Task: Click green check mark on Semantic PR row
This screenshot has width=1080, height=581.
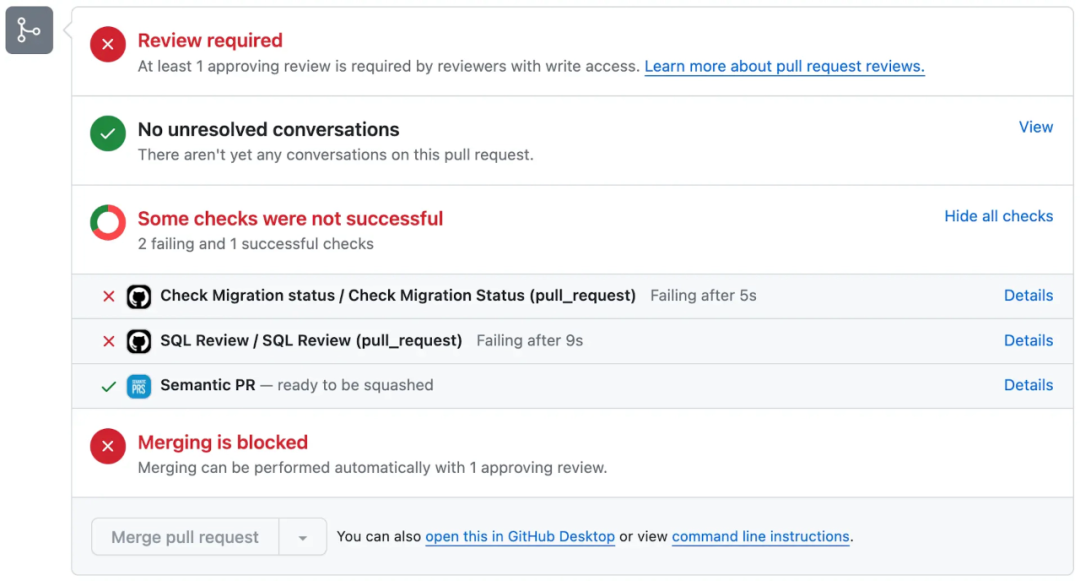Action: (x=109, y=386)
